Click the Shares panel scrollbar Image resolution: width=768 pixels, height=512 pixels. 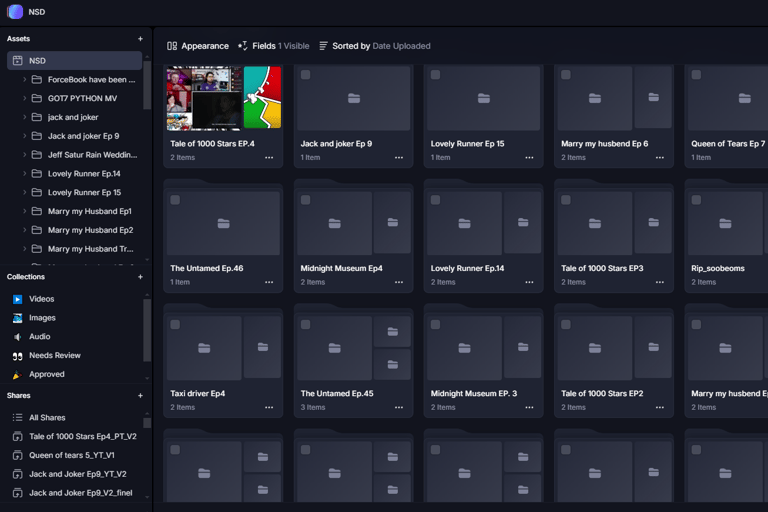pos(147,422)
